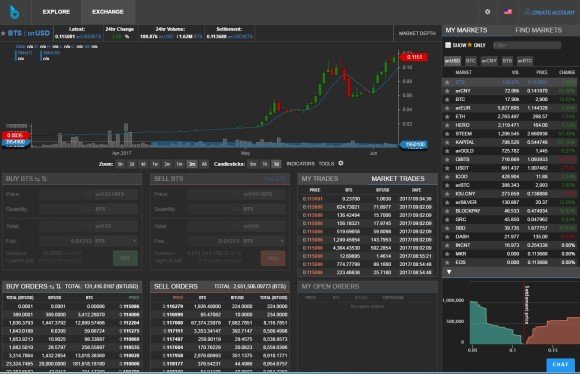
Task: Set chart zoom to 3m
Action: coord(192,164)
